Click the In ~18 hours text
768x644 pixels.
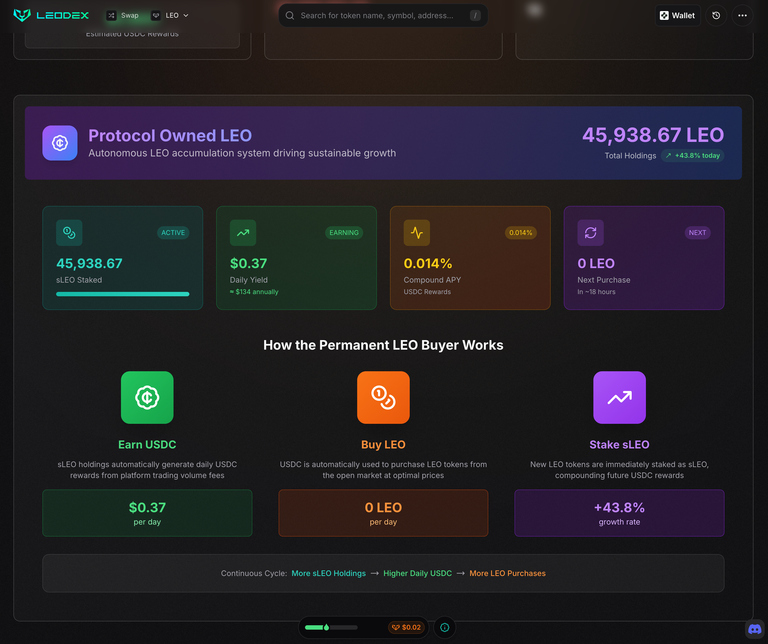pyautogui.click(x=596, y=292)
